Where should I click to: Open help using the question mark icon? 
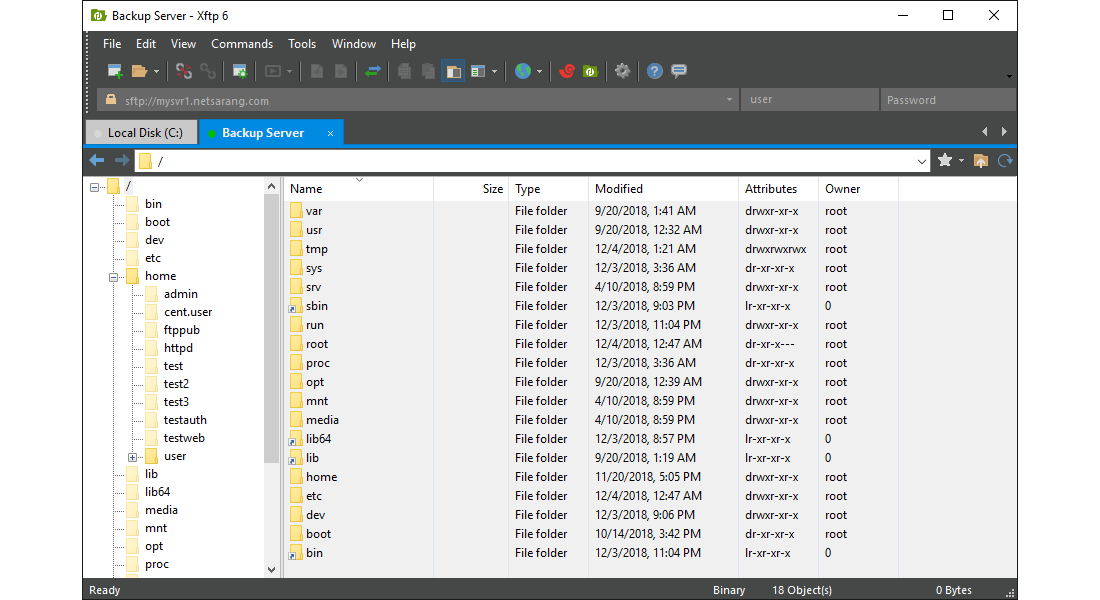(654, 70)
